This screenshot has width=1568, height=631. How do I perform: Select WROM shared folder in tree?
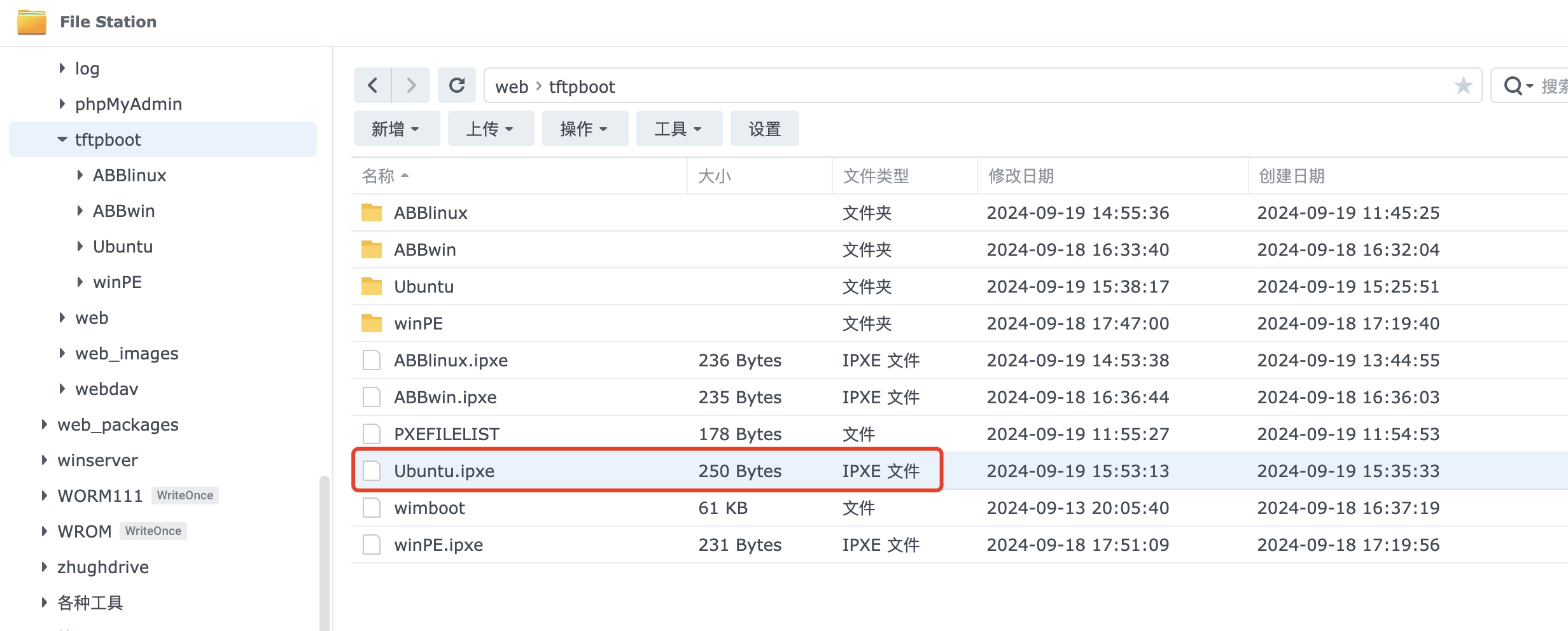tap(84, 531)
